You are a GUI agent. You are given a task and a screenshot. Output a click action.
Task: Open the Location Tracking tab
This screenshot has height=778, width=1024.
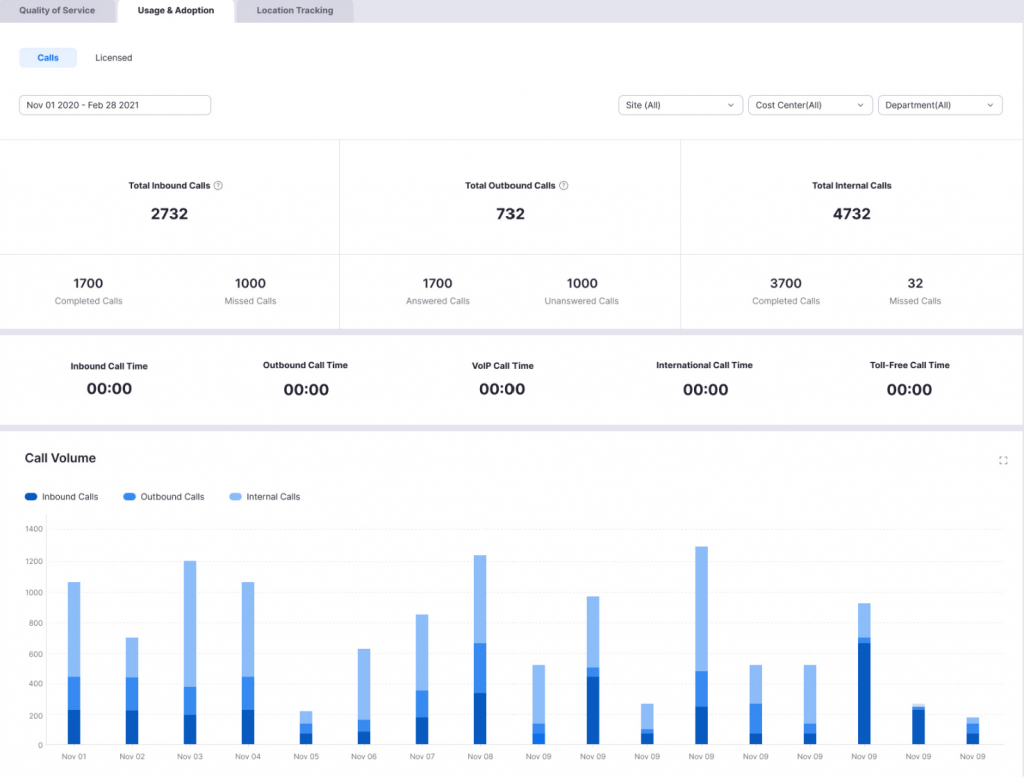[x=293, y=11]
